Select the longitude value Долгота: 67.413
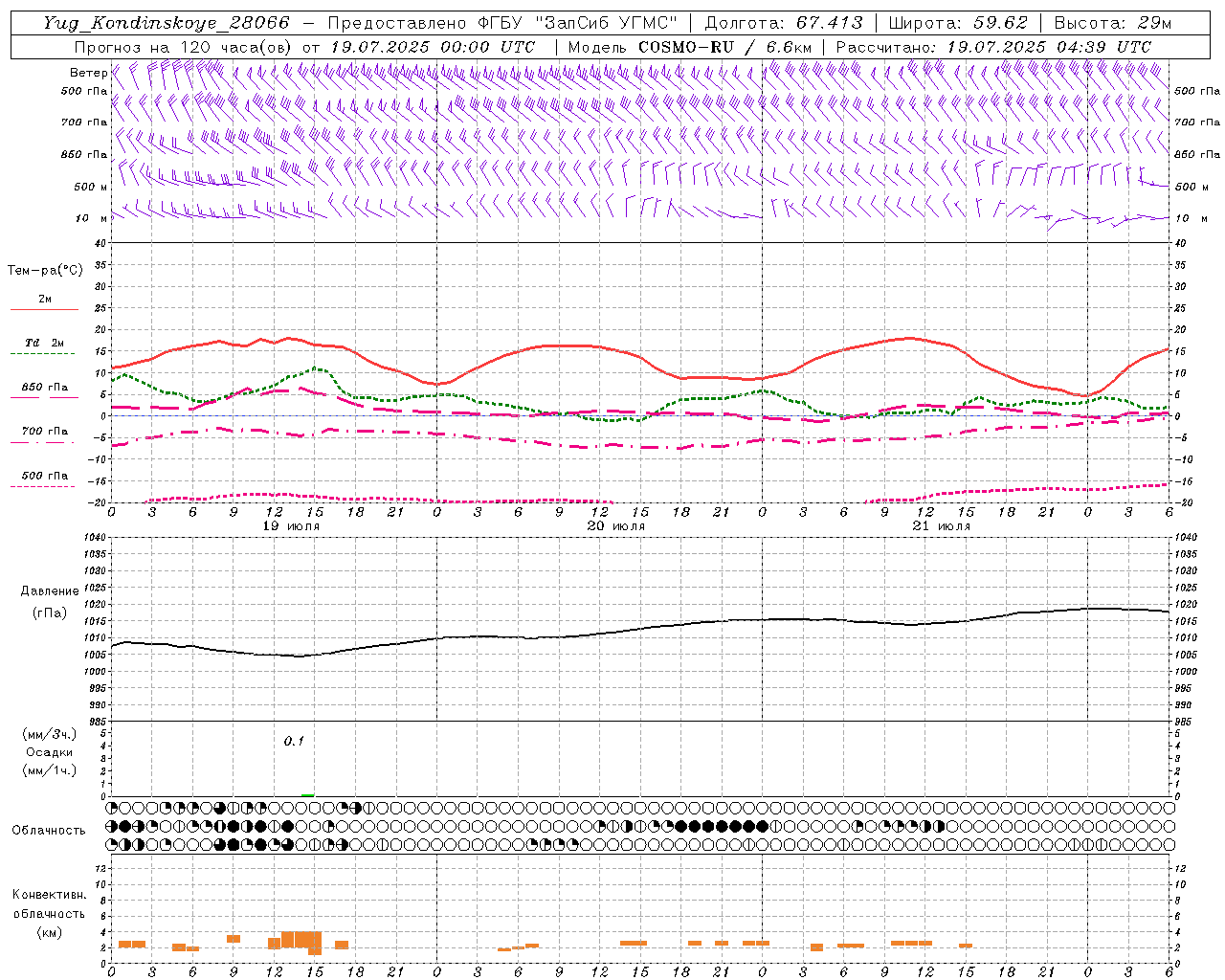The height and width of the screenshot is (980, 1225). tap(784, 23)
